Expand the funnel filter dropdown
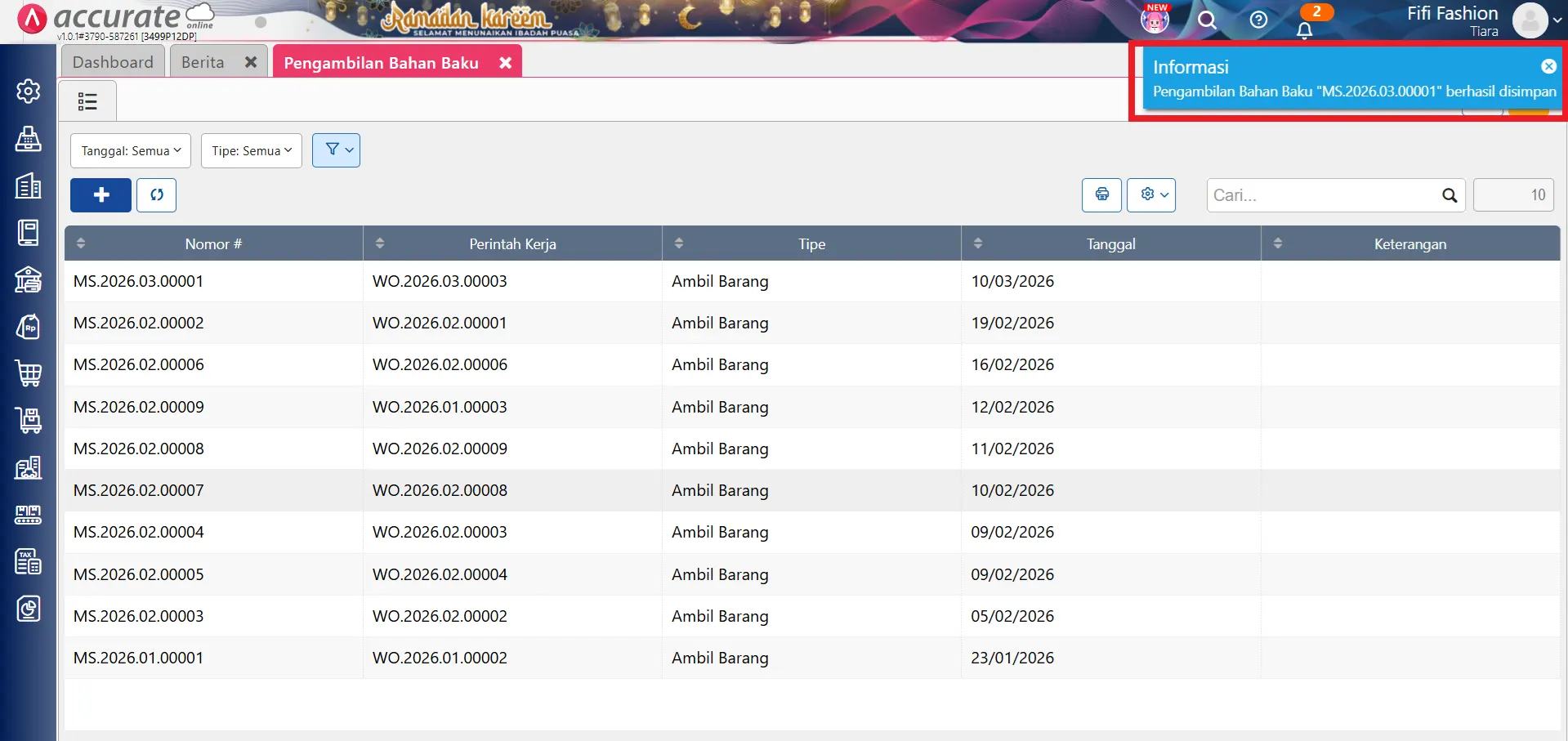 pos(336,150)
